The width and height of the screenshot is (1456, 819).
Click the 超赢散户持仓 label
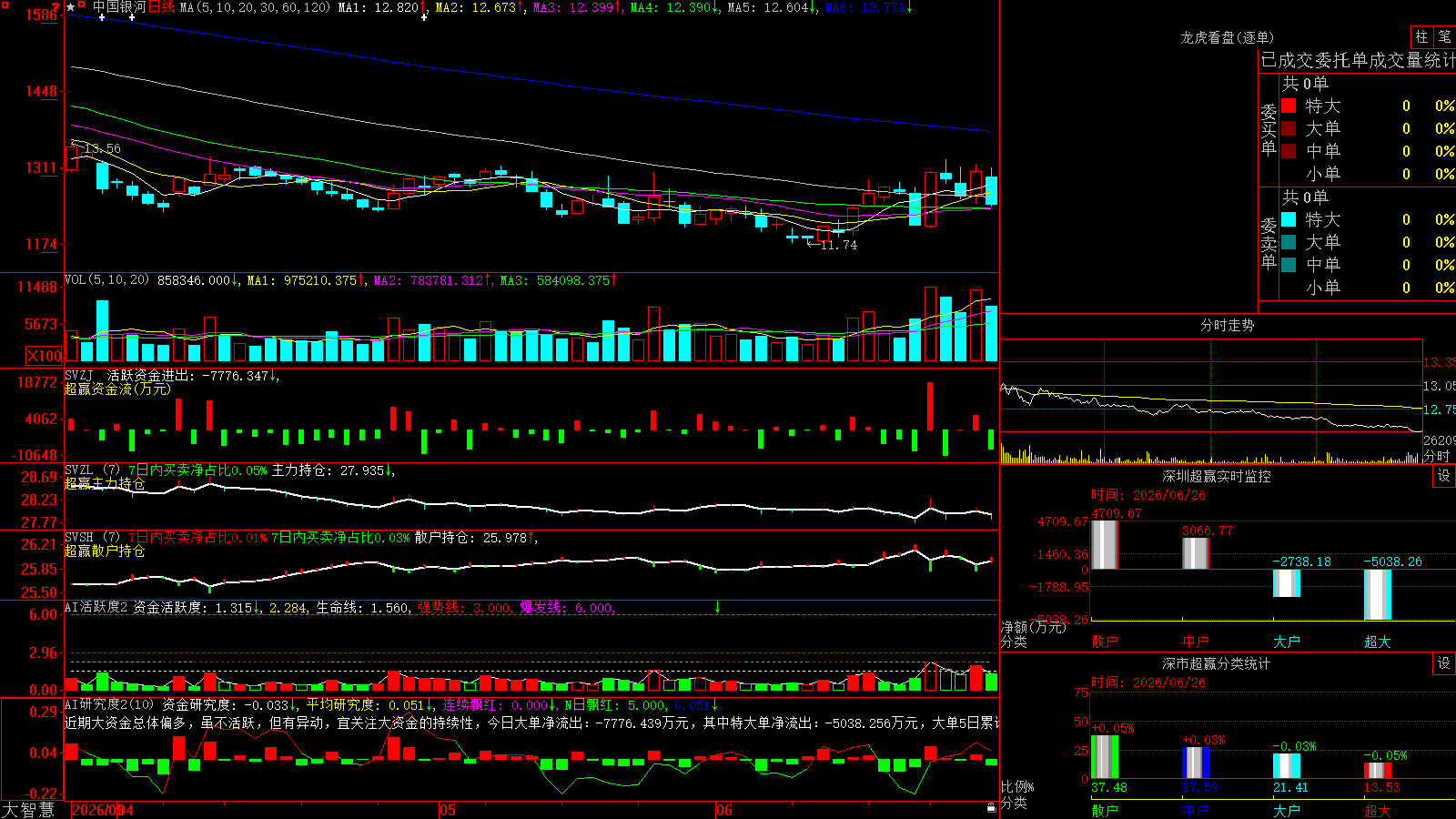105,551
